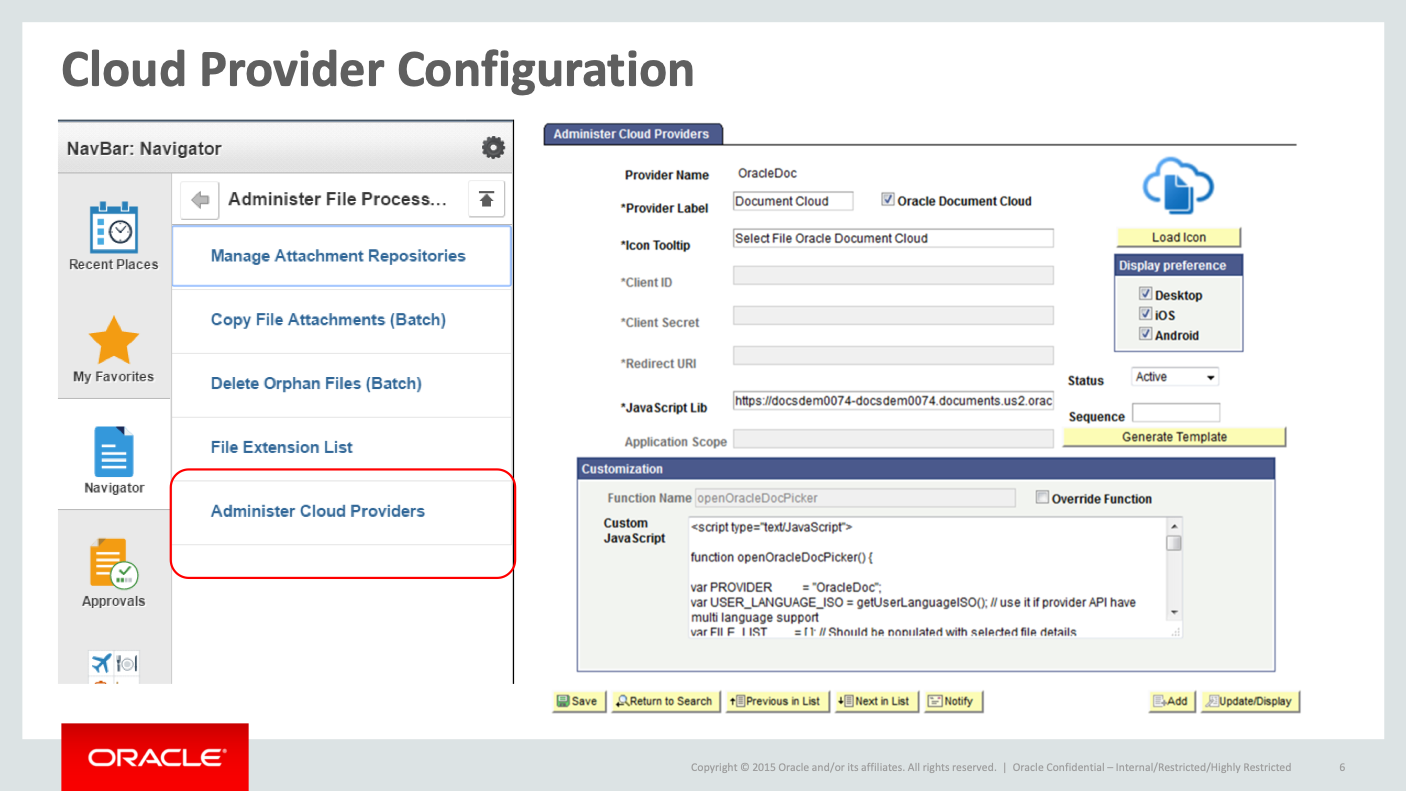Click the Custom JavaScript scrollbar thumb
The width and height of the screenshot is (1406, 791).
coord(1174,543)
